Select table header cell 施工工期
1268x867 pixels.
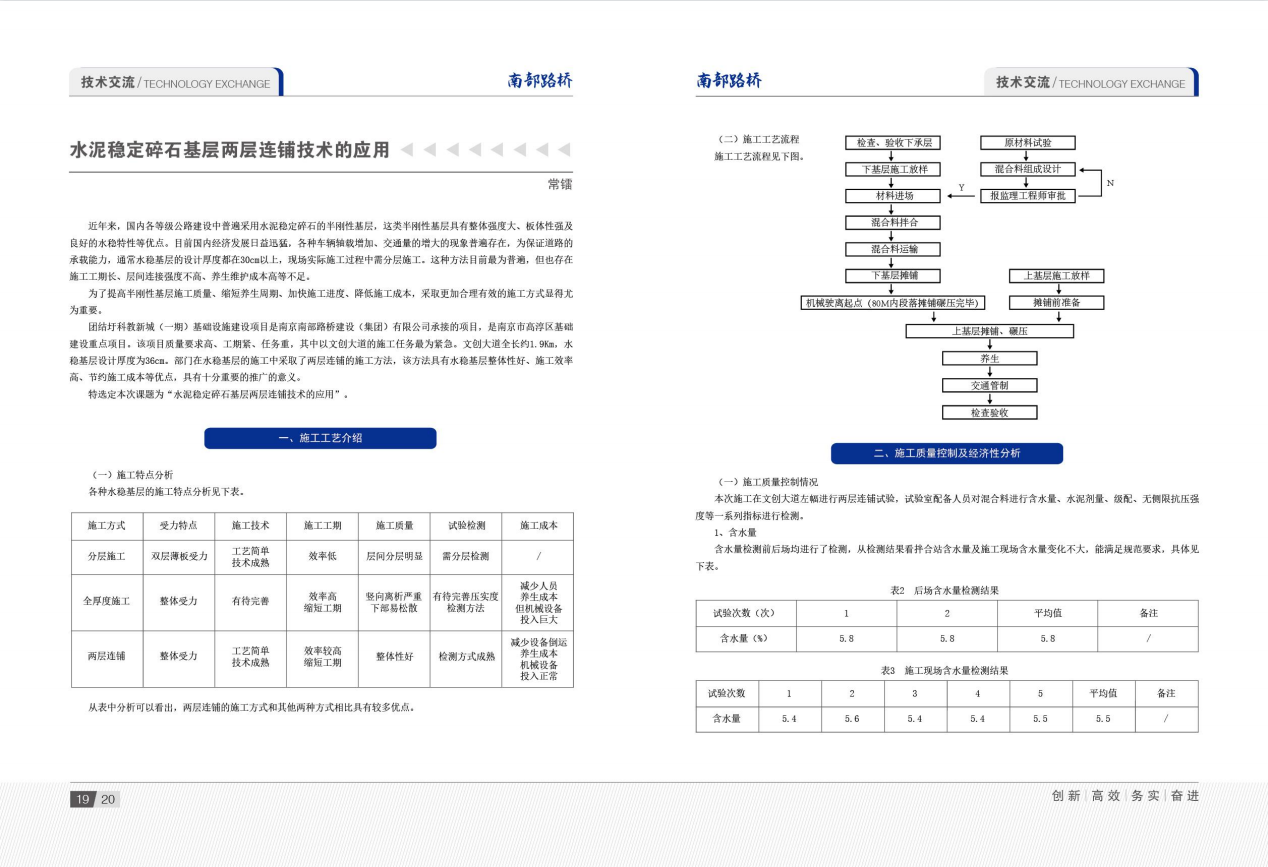click(323, 526)
